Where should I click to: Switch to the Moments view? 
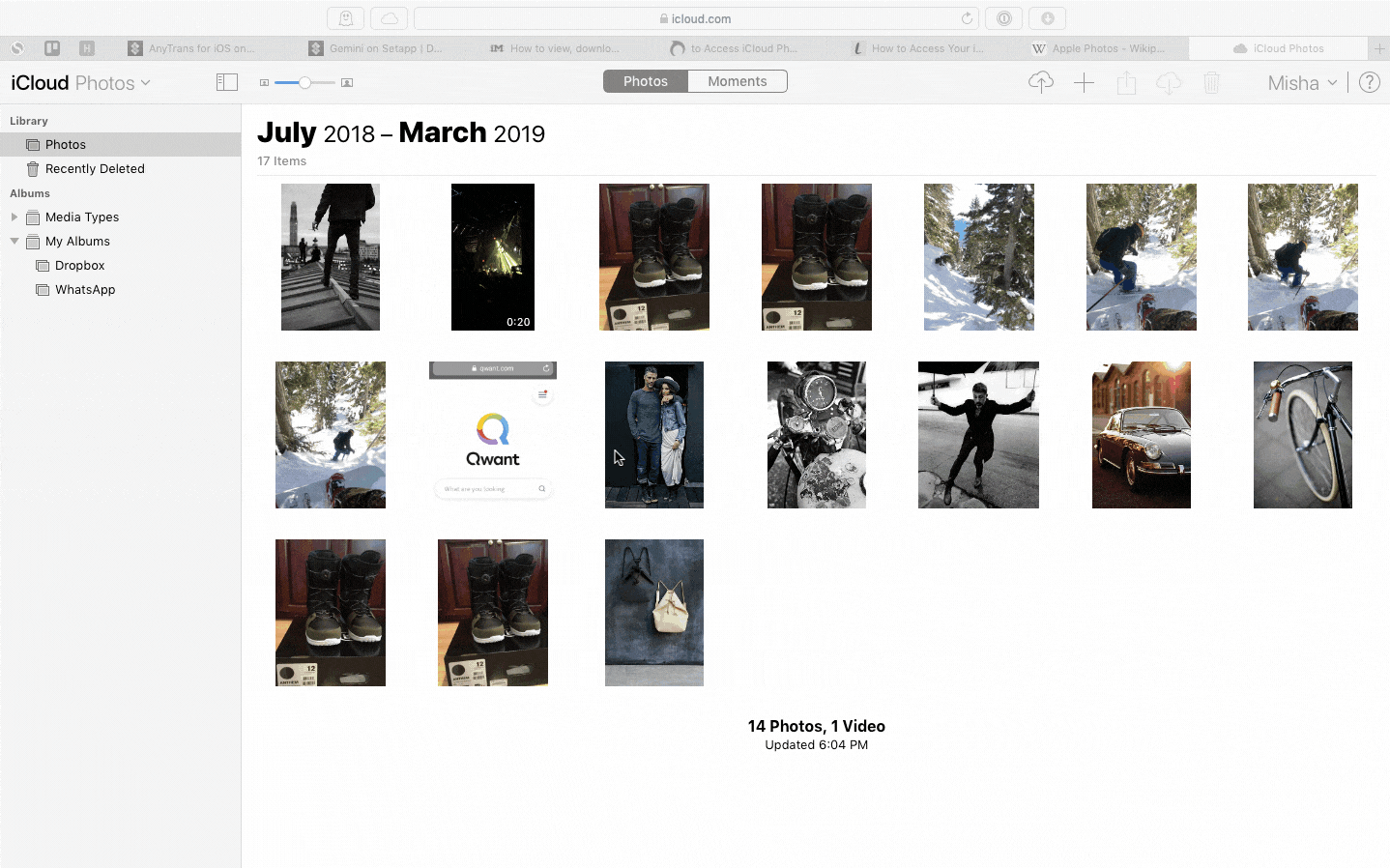(738, 81)
